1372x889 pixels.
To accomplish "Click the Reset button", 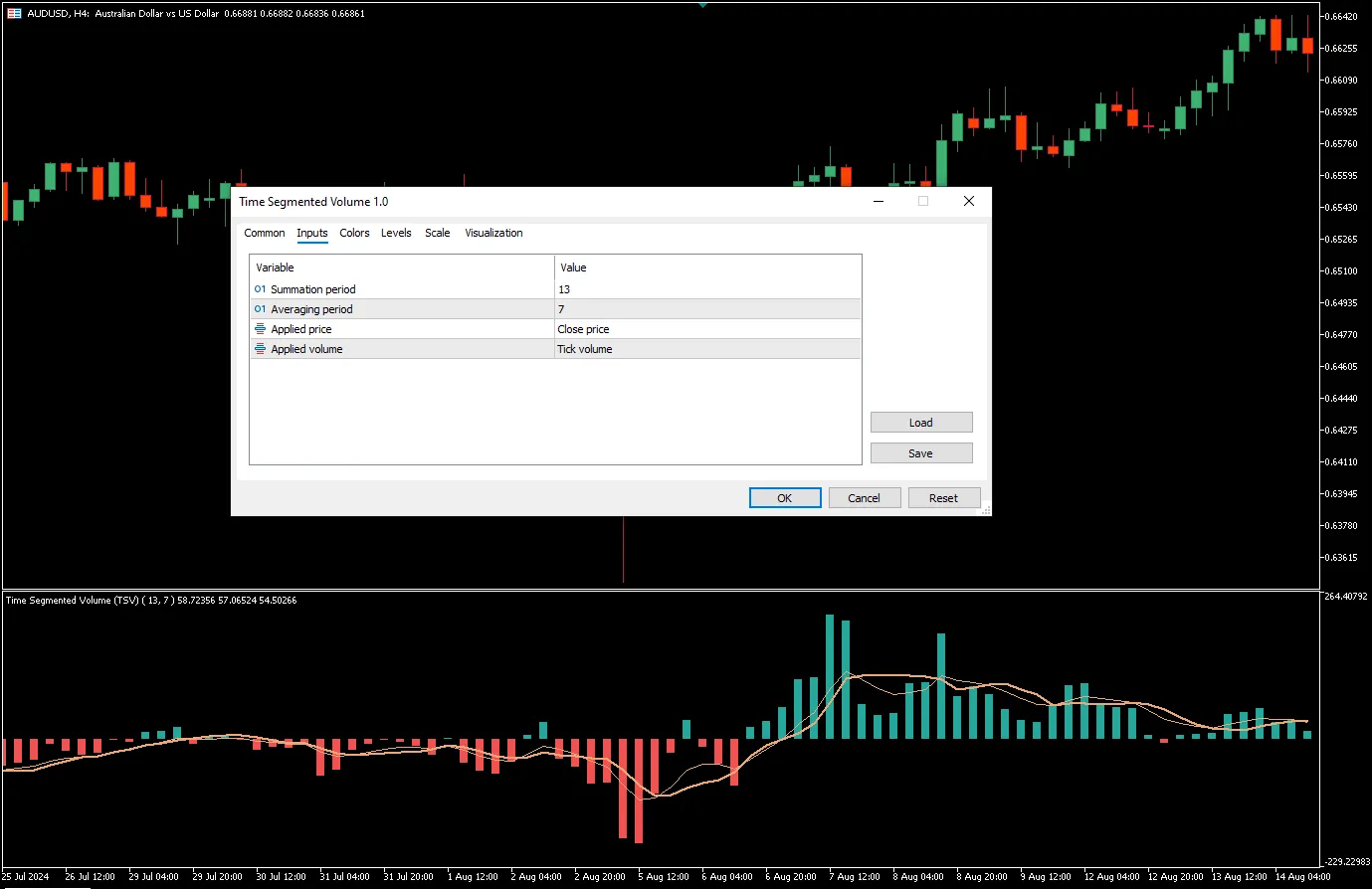I will coord(943,498).
